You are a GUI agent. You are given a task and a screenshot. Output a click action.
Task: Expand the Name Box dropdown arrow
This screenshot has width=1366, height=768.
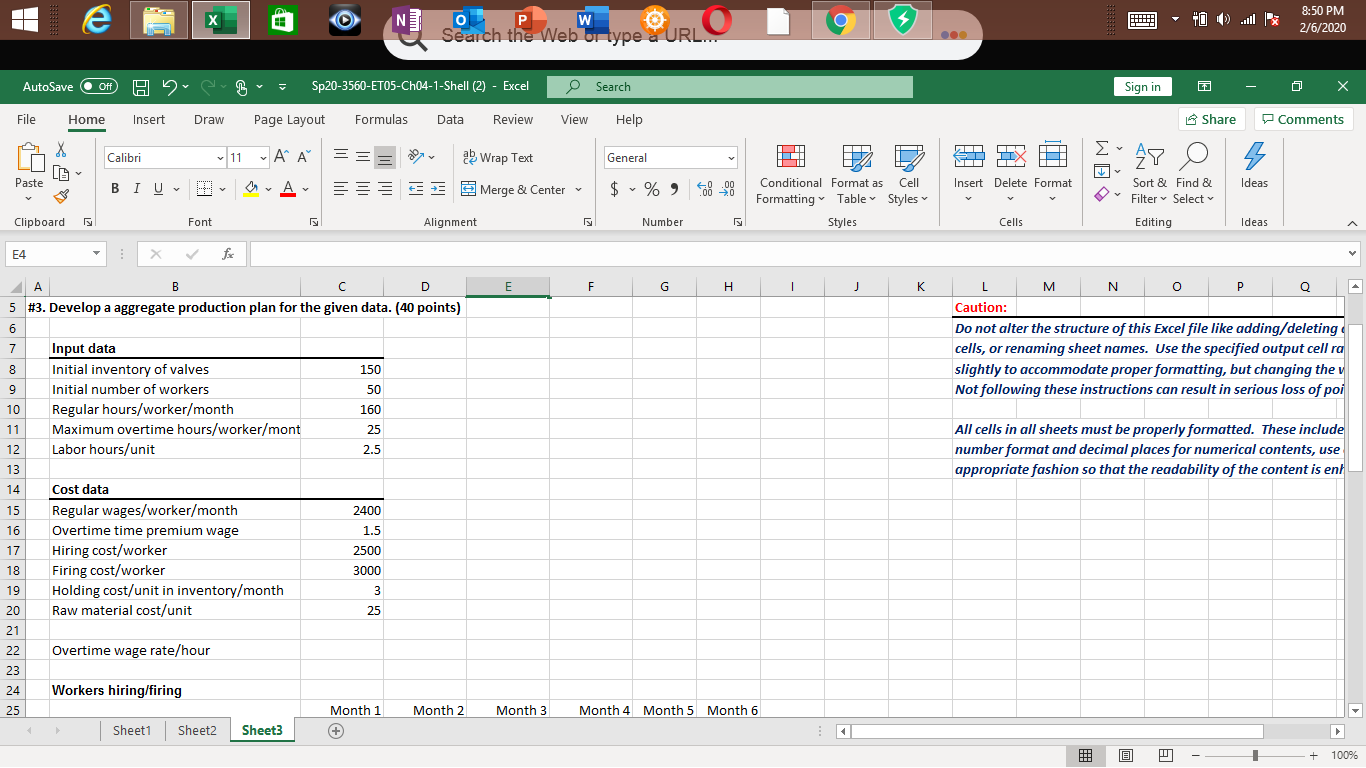point(95,256)
